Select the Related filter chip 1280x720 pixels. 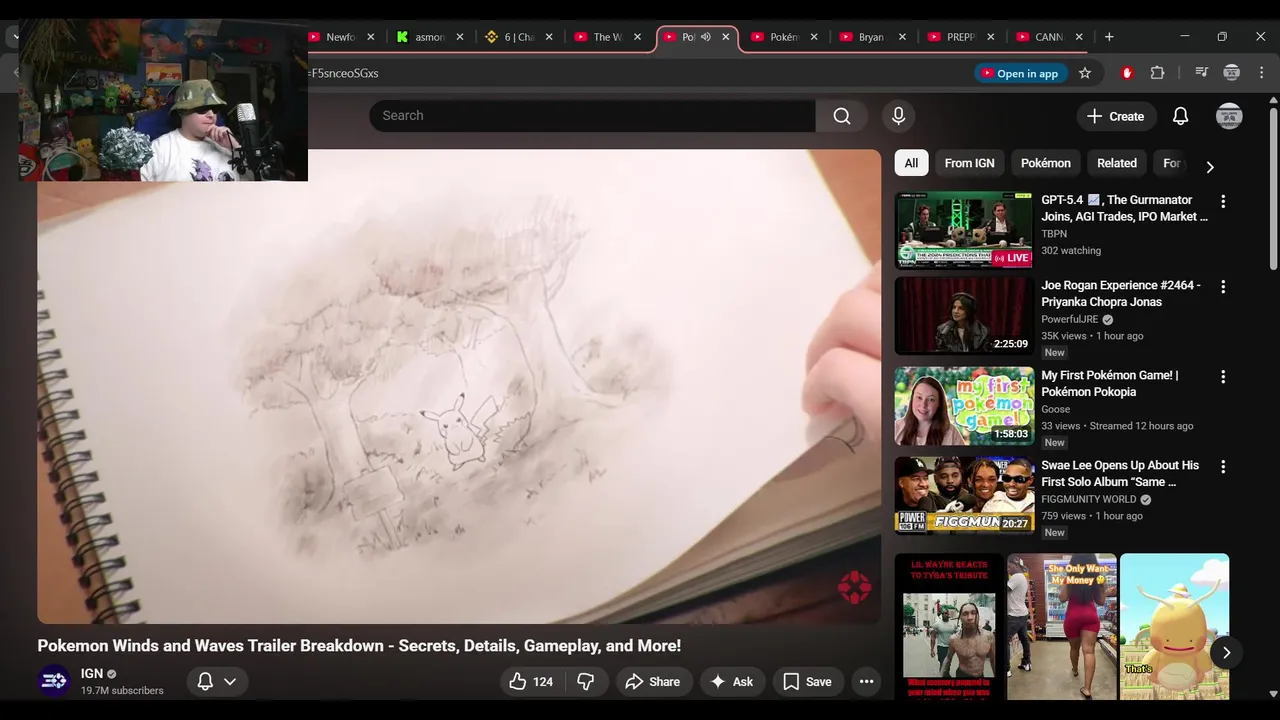[1117, 163]
